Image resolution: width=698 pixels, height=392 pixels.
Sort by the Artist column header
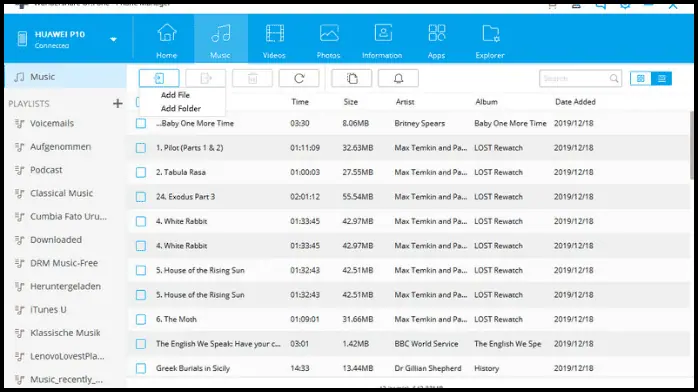pyautogui.click(x=405, y=102)
